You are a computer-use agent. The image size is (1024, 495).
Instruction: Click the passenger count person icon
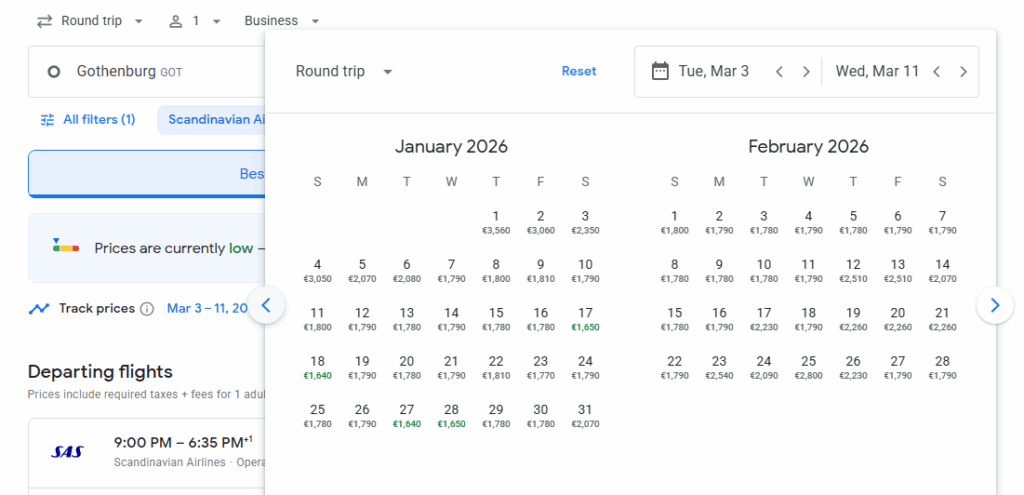pyautogui.click(x=176, y=21)
